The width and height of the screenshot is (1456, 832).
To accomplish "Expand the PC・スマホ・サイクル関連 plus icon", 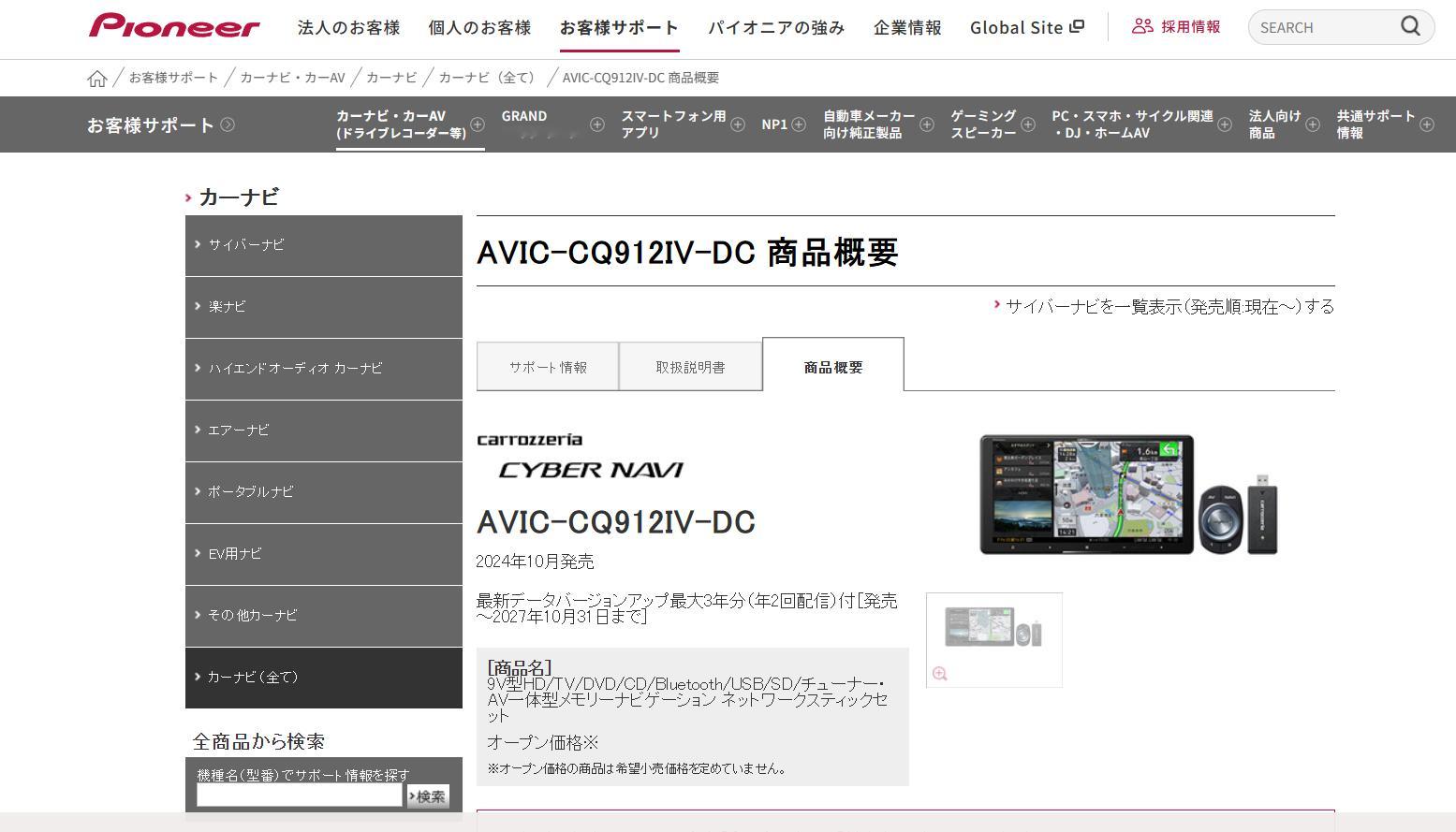I will coord(1225,124).
